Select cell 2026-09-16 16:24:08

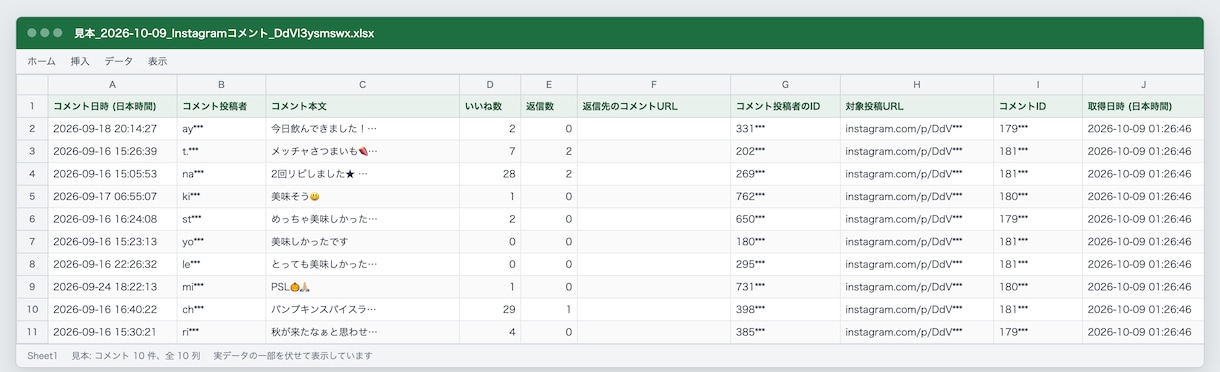(112, 219)
